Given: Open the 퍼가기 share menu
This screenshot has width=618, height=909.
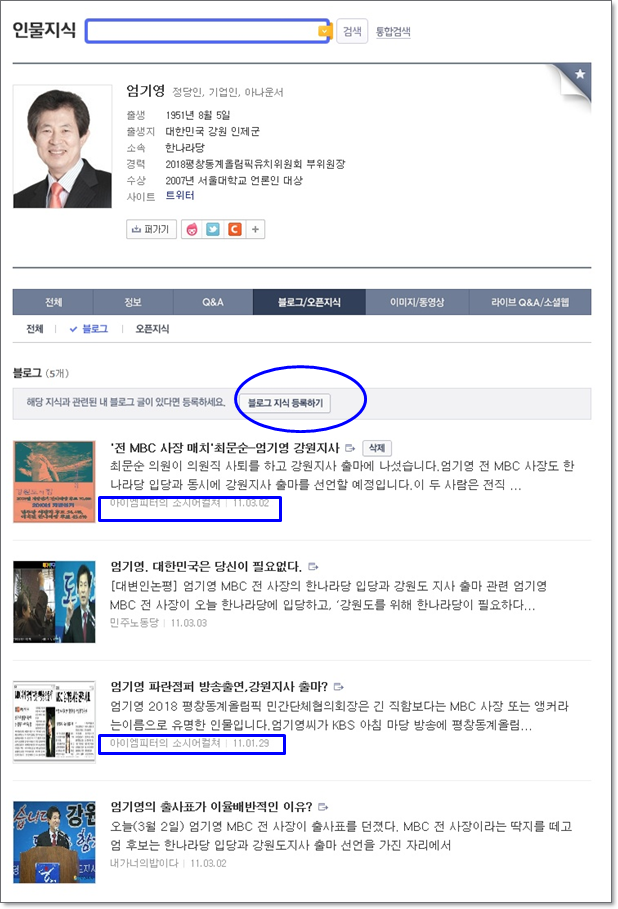Looking at the screenshot, I should [151, 230].
